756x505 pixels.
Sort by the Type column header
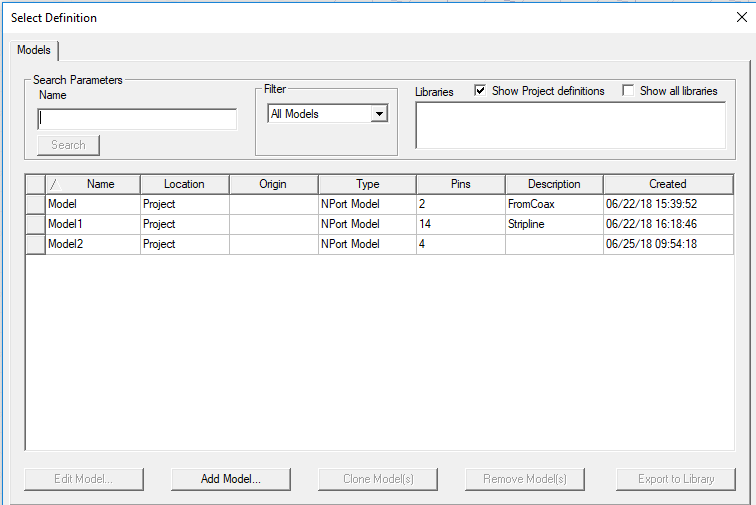[367, 184]
